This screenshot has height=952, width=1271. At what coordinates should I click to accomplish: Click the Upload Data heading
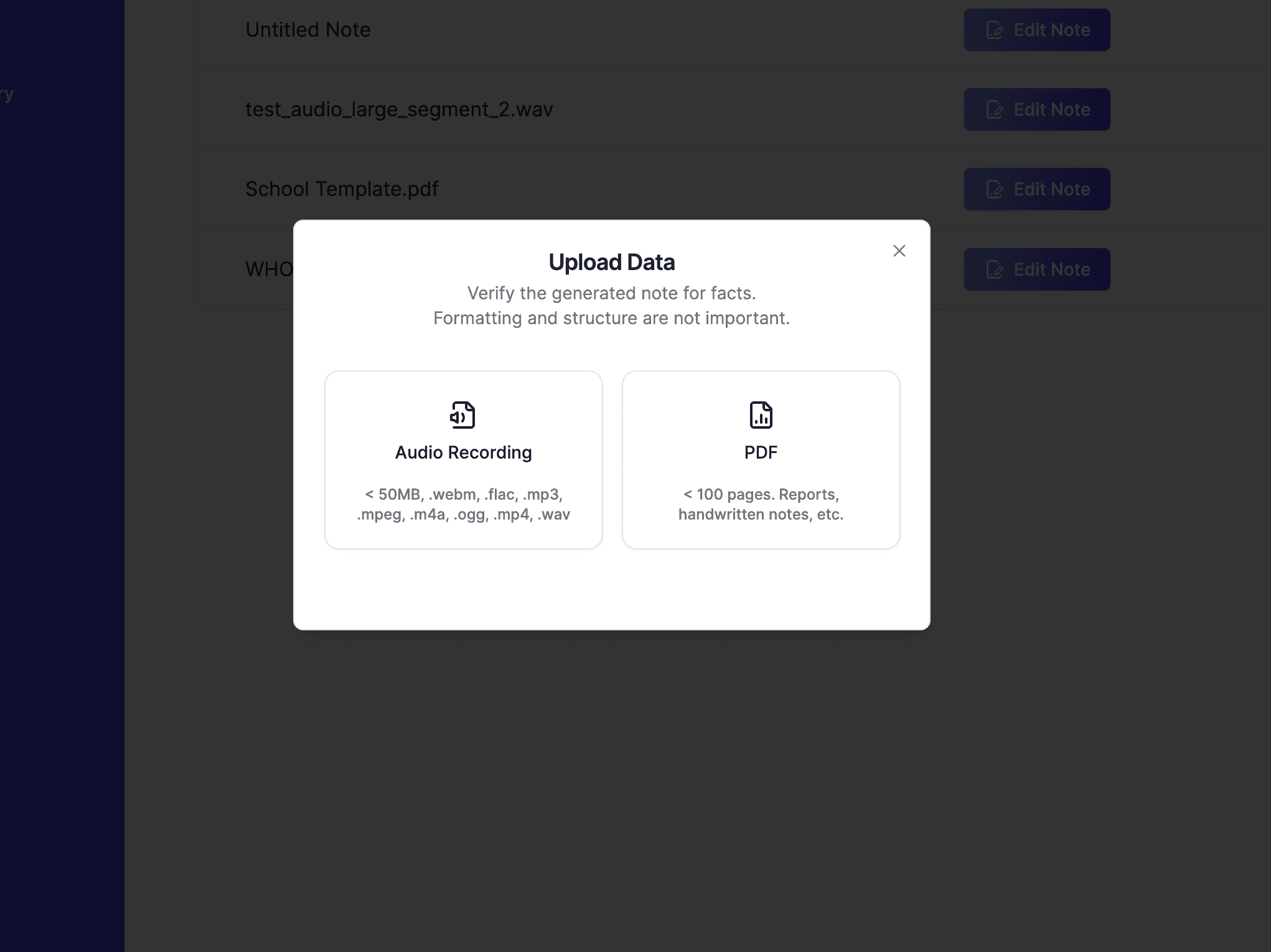click(x=611, y=263)
